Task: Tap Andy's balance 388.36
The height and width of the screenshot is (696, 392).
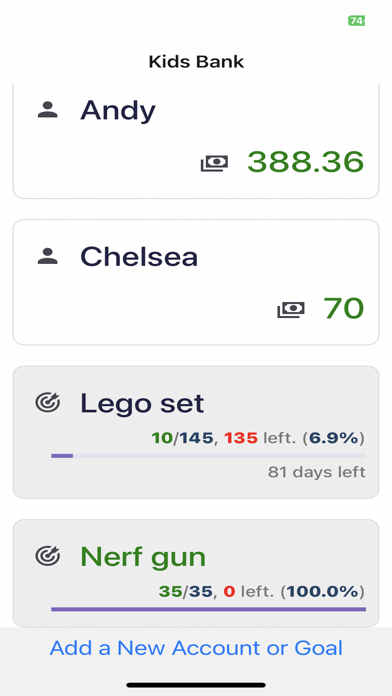Action: (305, 162)
